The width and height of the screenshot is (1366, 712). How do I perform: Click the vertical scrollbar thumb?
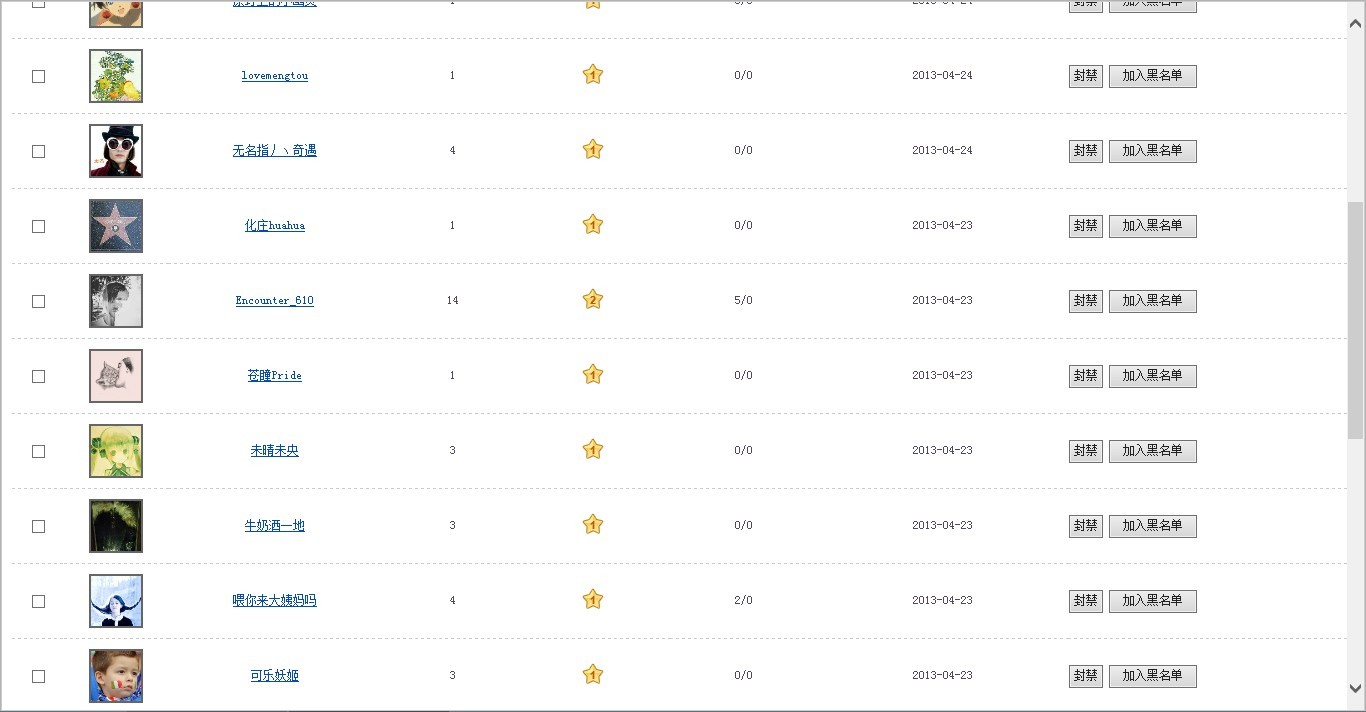(x=1356, y=320)
